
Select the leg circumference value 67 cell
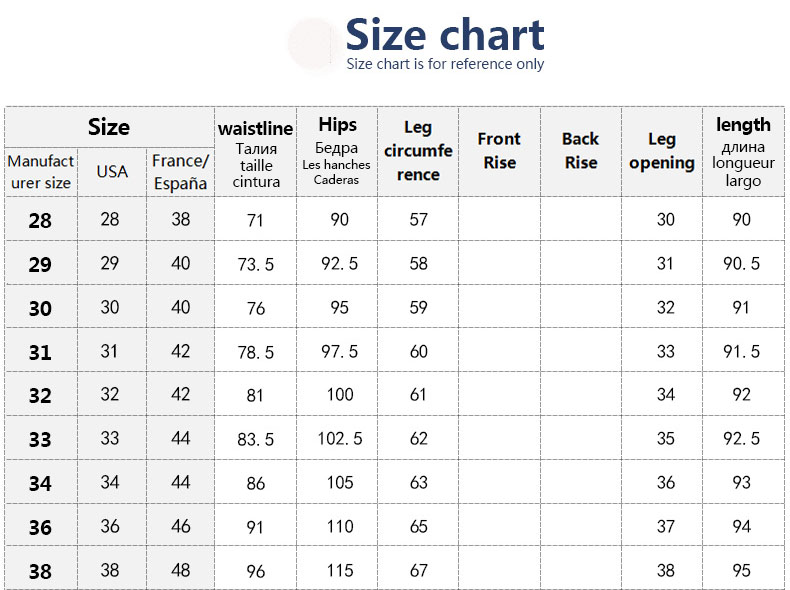[x=418, y=570]
